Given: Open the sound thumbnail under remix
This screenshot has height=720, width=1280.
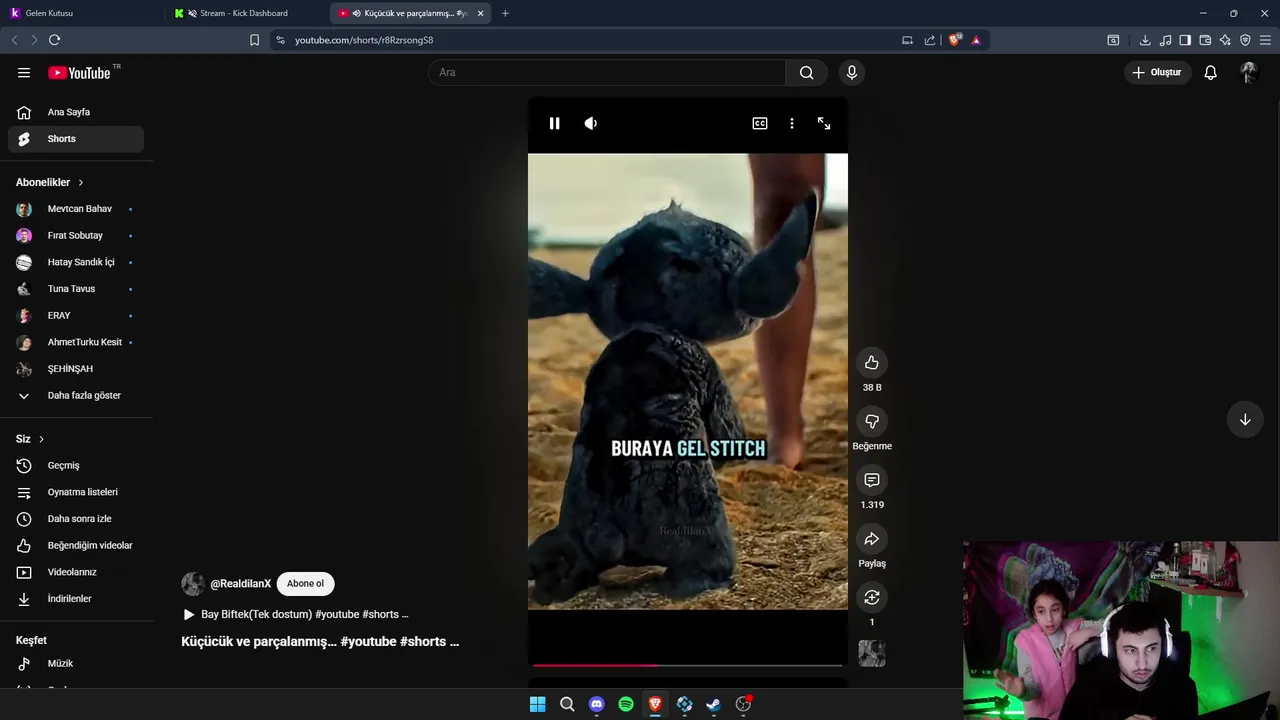Looking at the screenshot, I should coord(872,653).
